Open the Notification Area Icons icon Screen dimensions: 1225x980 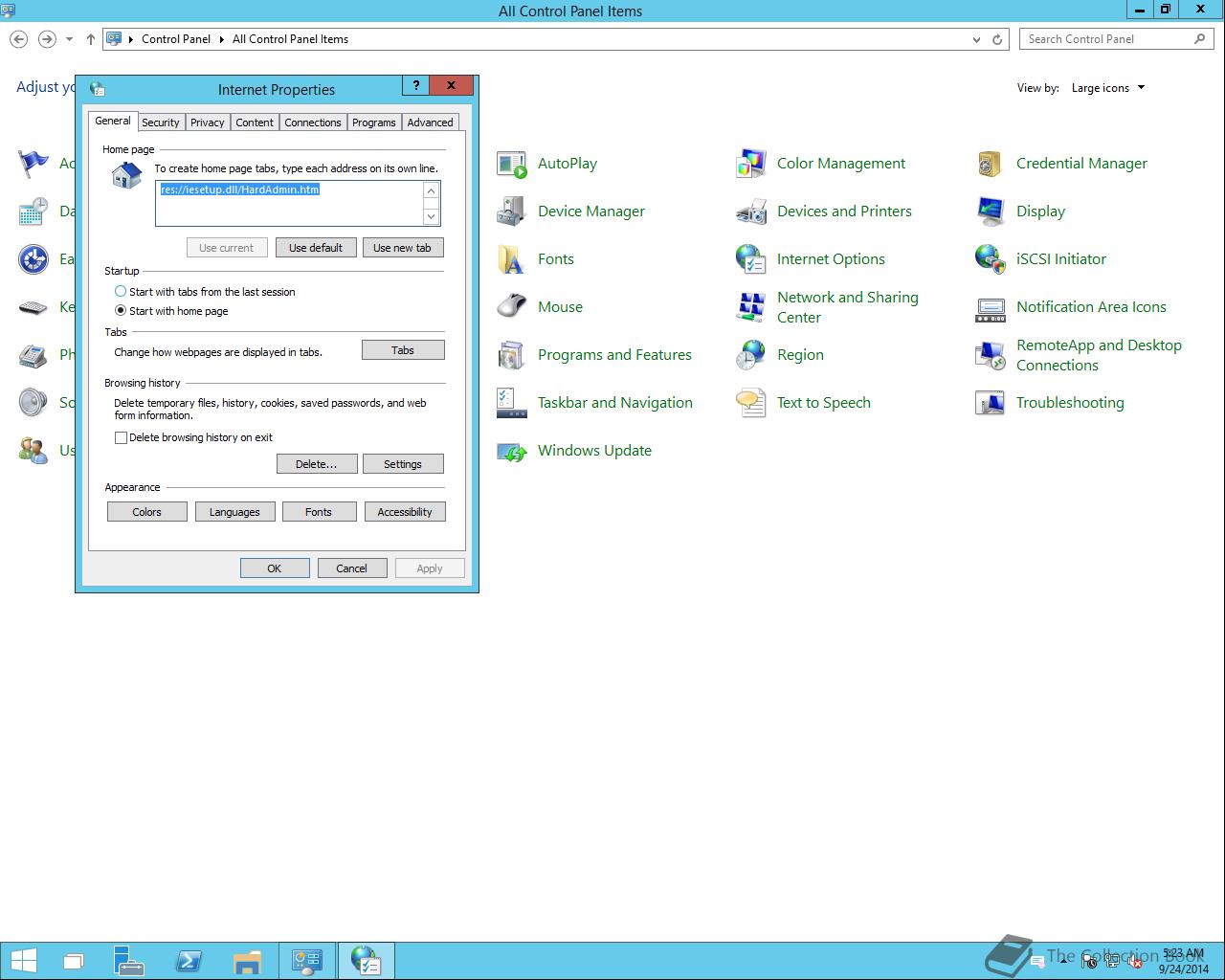[991, 307]
